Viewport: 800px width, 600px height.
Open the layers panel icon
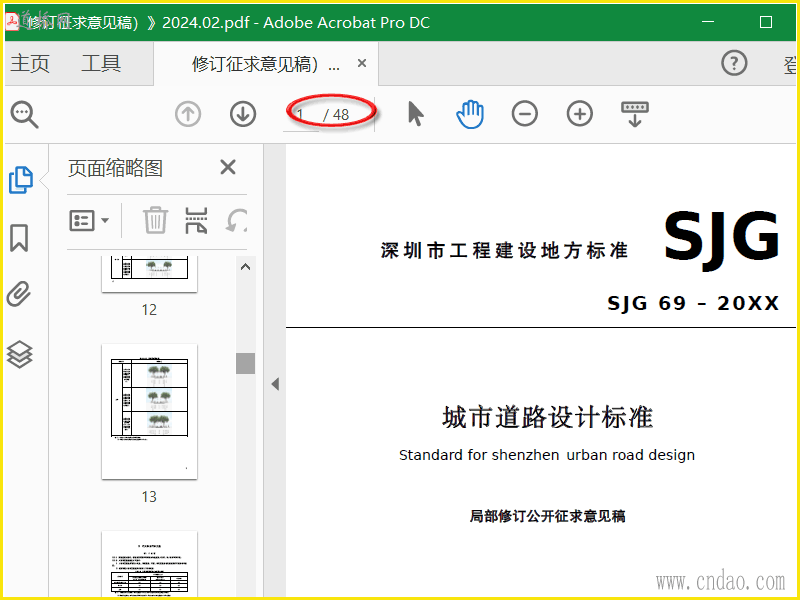coord(19,354)
